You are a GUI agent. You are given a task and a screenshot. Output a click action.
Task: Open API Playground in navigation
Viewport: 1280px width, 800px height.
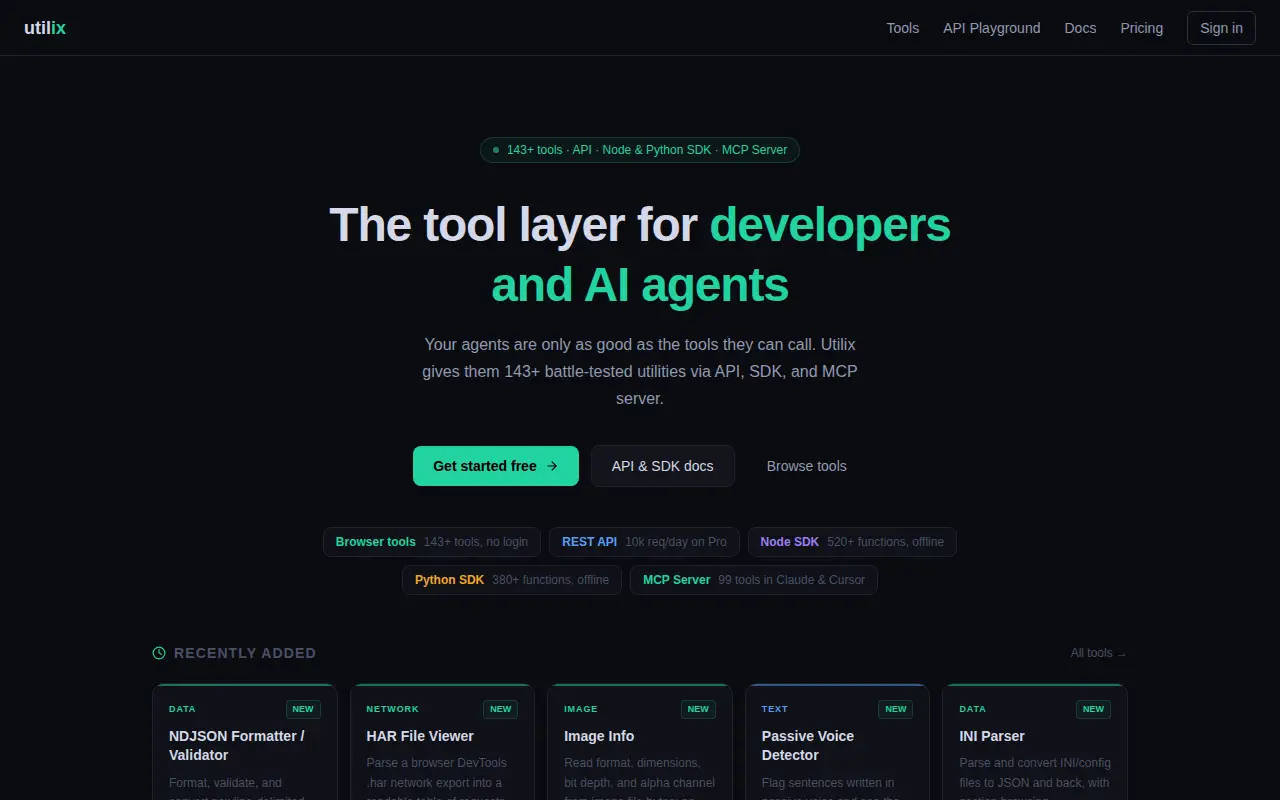point(991,28)
